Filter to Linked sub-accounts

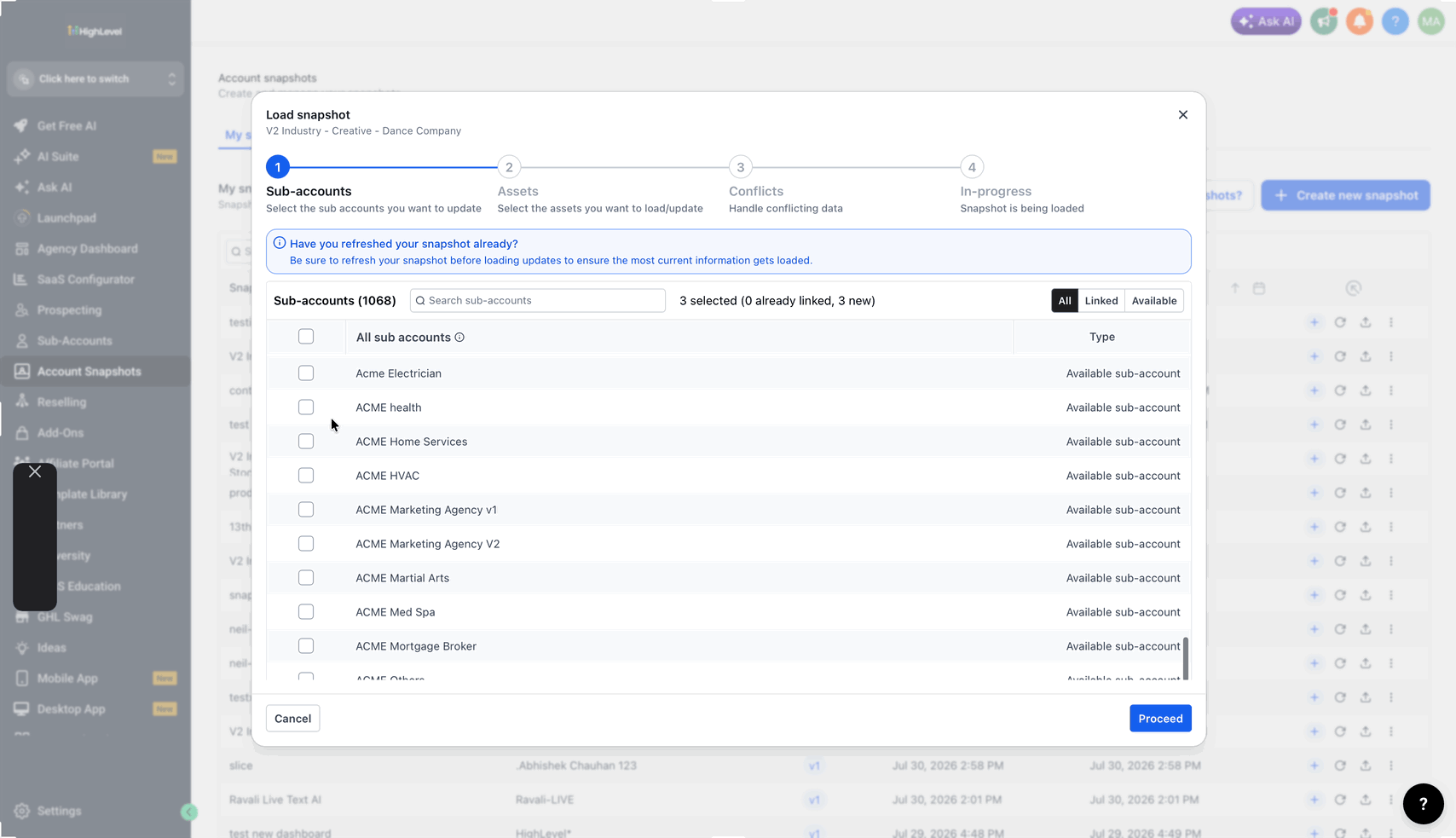[x=1101, y=301]
